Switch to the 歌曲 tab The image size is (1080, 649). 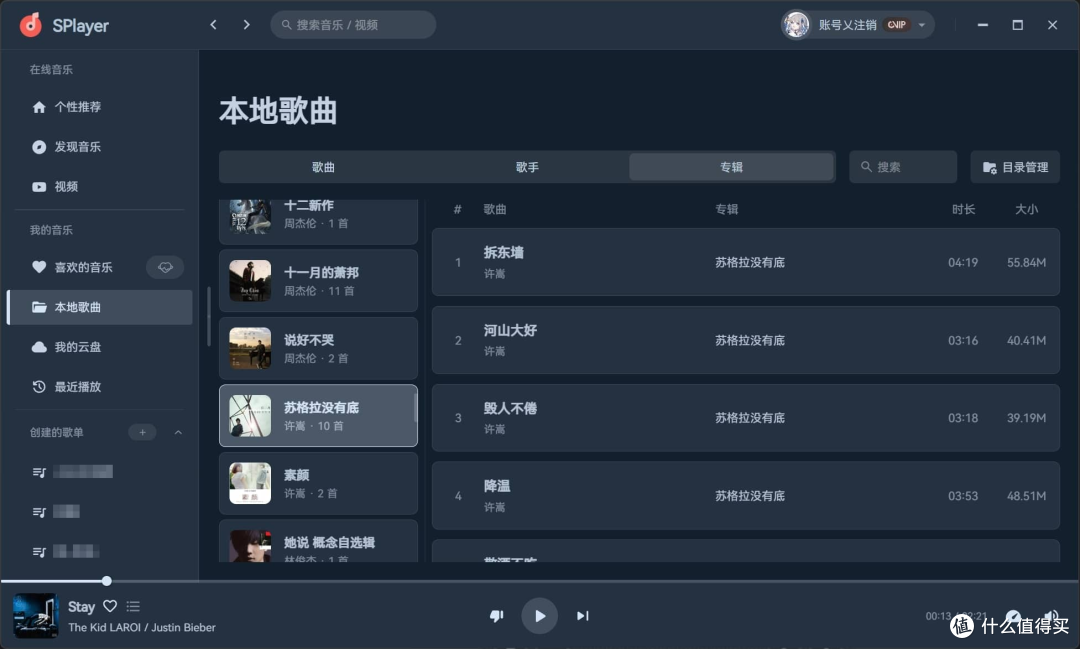[x=323, y=167]
